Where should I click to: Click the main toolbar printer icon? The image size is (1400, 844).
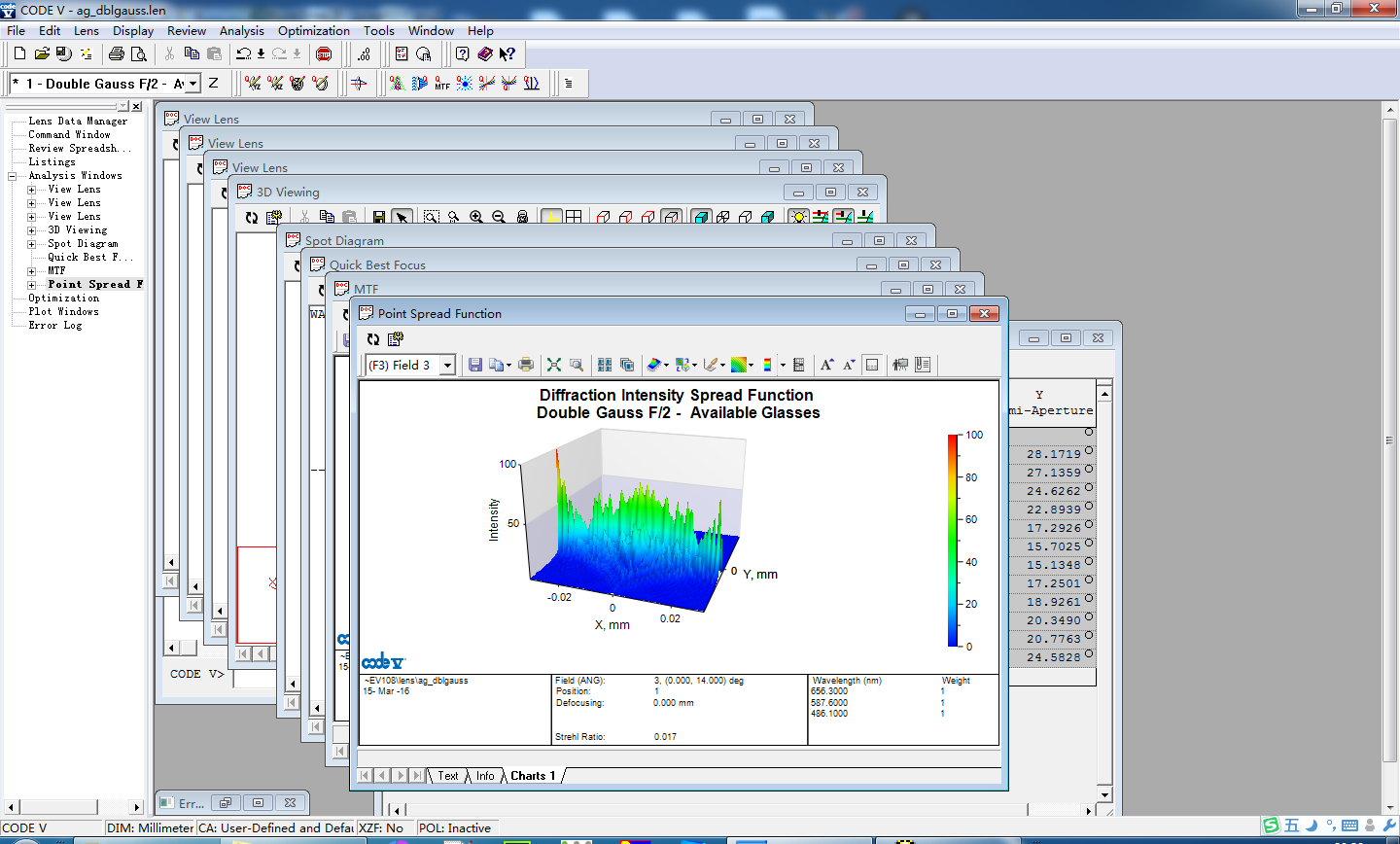click(x=117, y=53)
